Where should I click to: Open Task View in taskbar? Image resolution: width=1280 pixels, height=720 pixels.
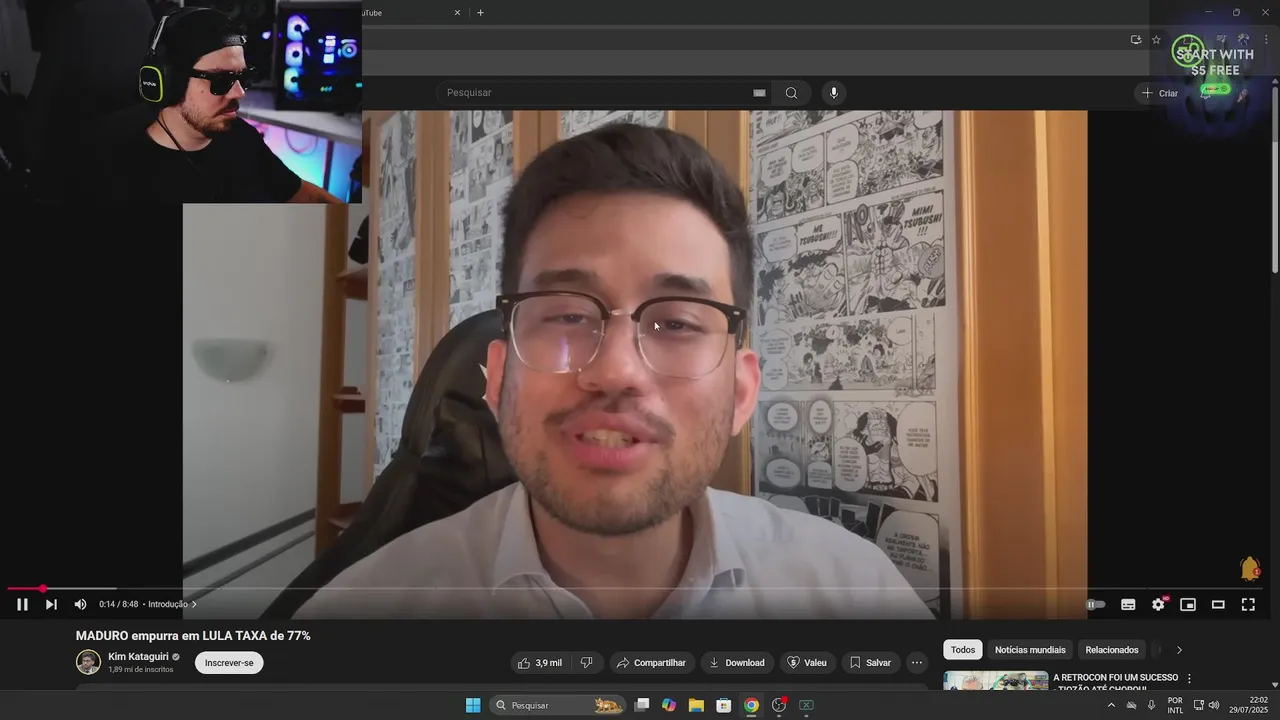[x=642, y=705]
